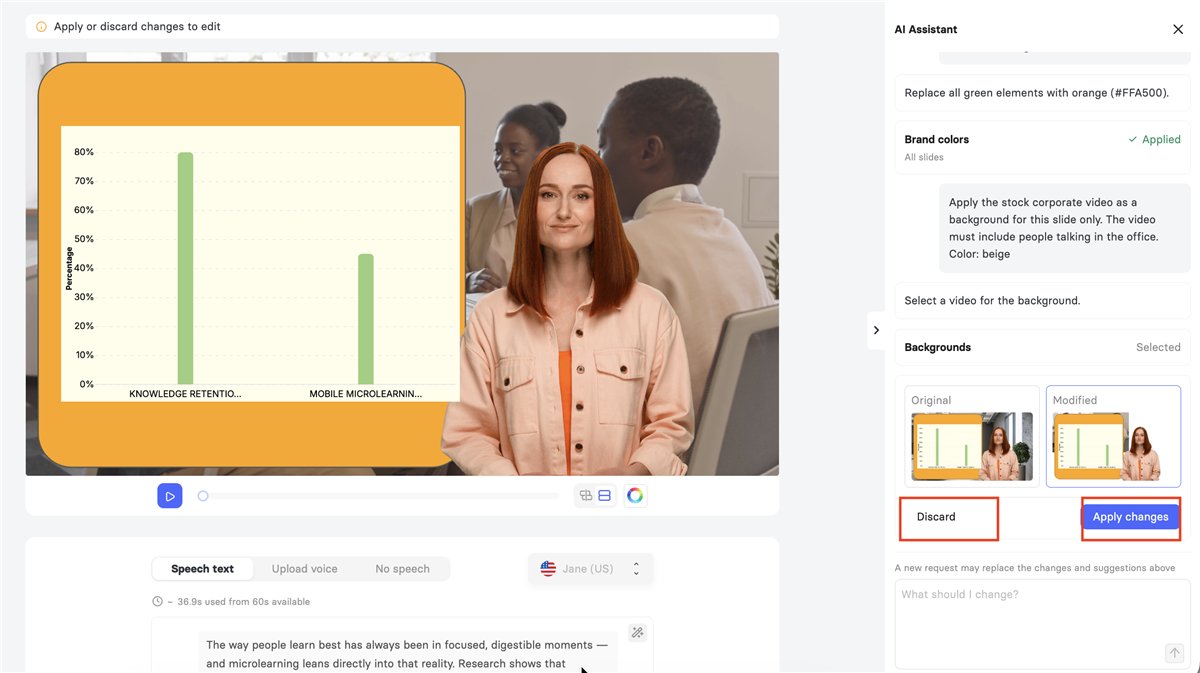Select the Speech text tab

(x=202, y=569)
